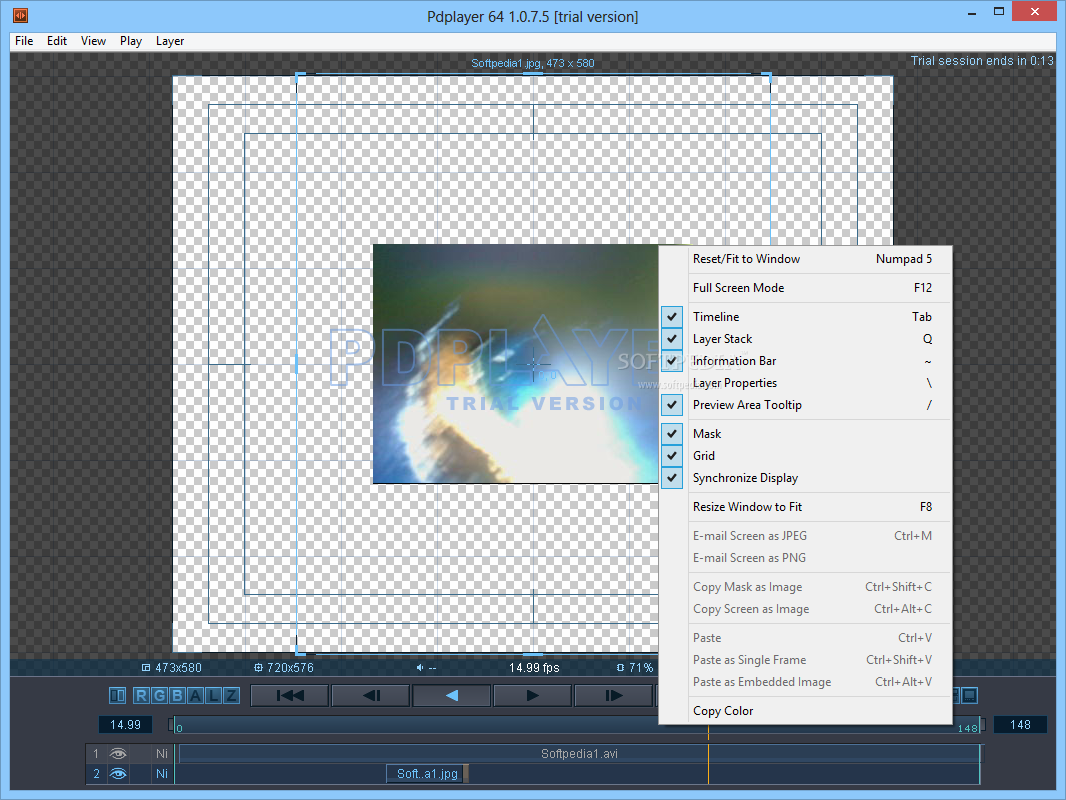Toggle visibility eye of layer 1
This screenshot has height=800, width=1066.
coord(118,754)
